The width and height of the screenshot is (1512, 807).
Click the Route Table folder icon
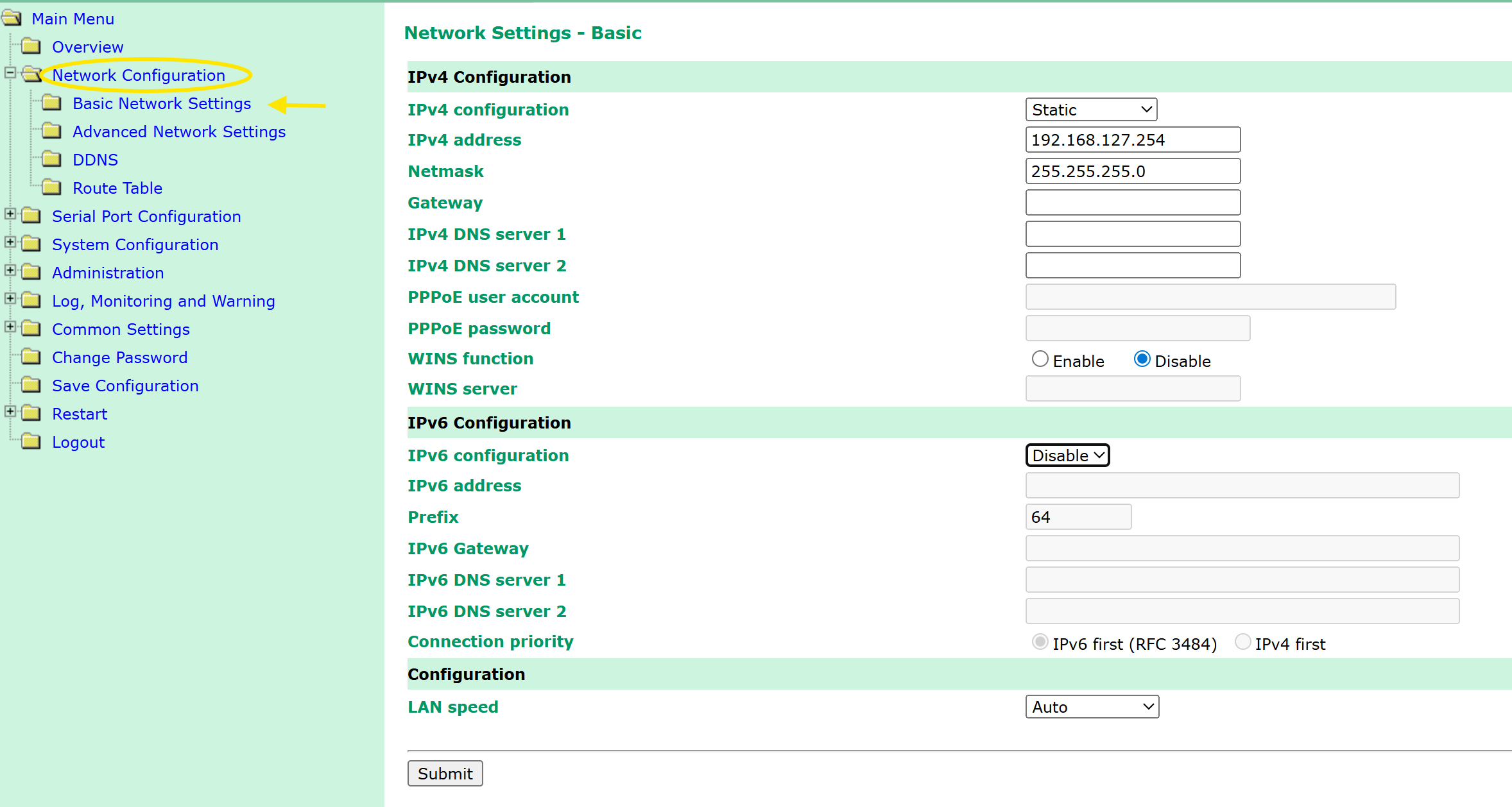[51, 188]
